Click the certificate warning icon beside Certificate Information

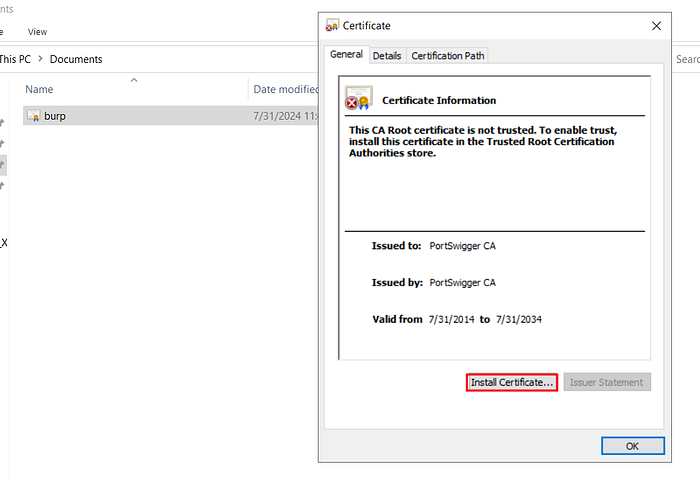click(358, 98)
